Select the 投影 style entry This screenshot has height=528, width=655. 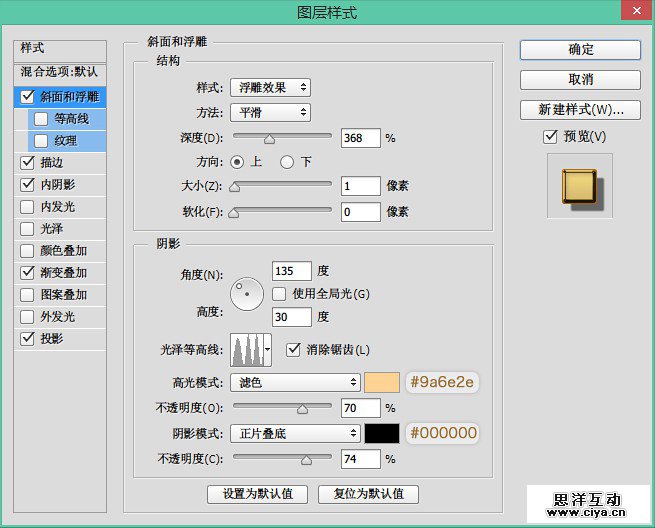tap(51, 339)
